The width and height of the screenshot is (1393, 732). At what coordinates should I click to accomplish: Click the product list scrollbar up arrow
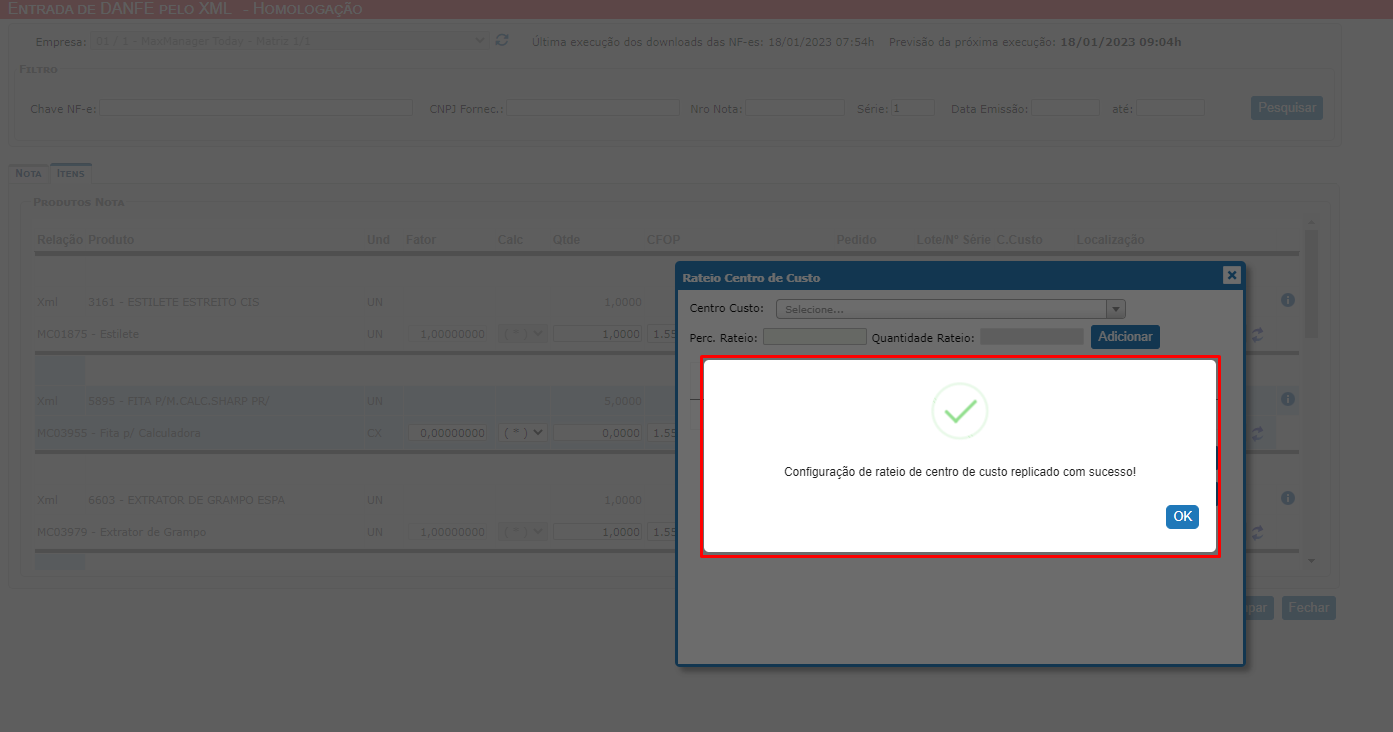1312,222
